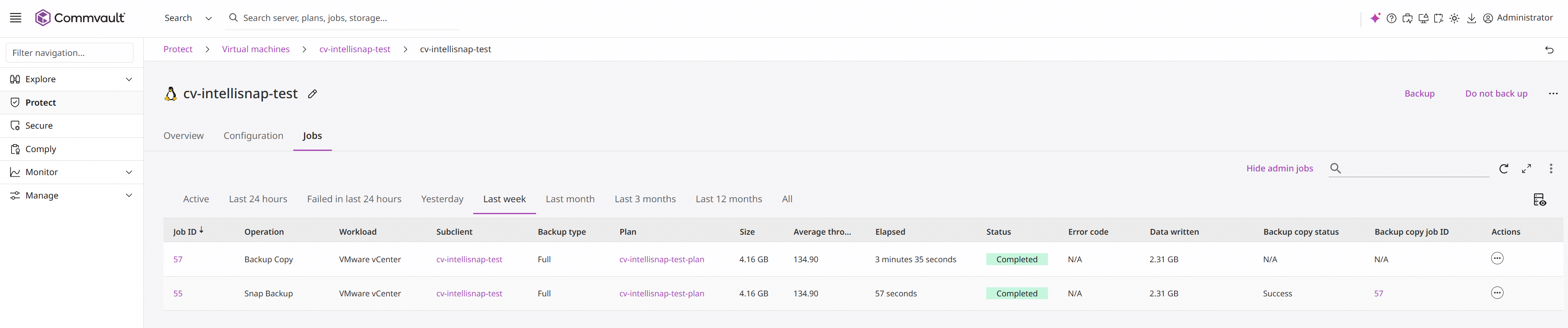Click the Filter navigation input field
This screenshot has height=328, width=1568.
coord(69,53)
